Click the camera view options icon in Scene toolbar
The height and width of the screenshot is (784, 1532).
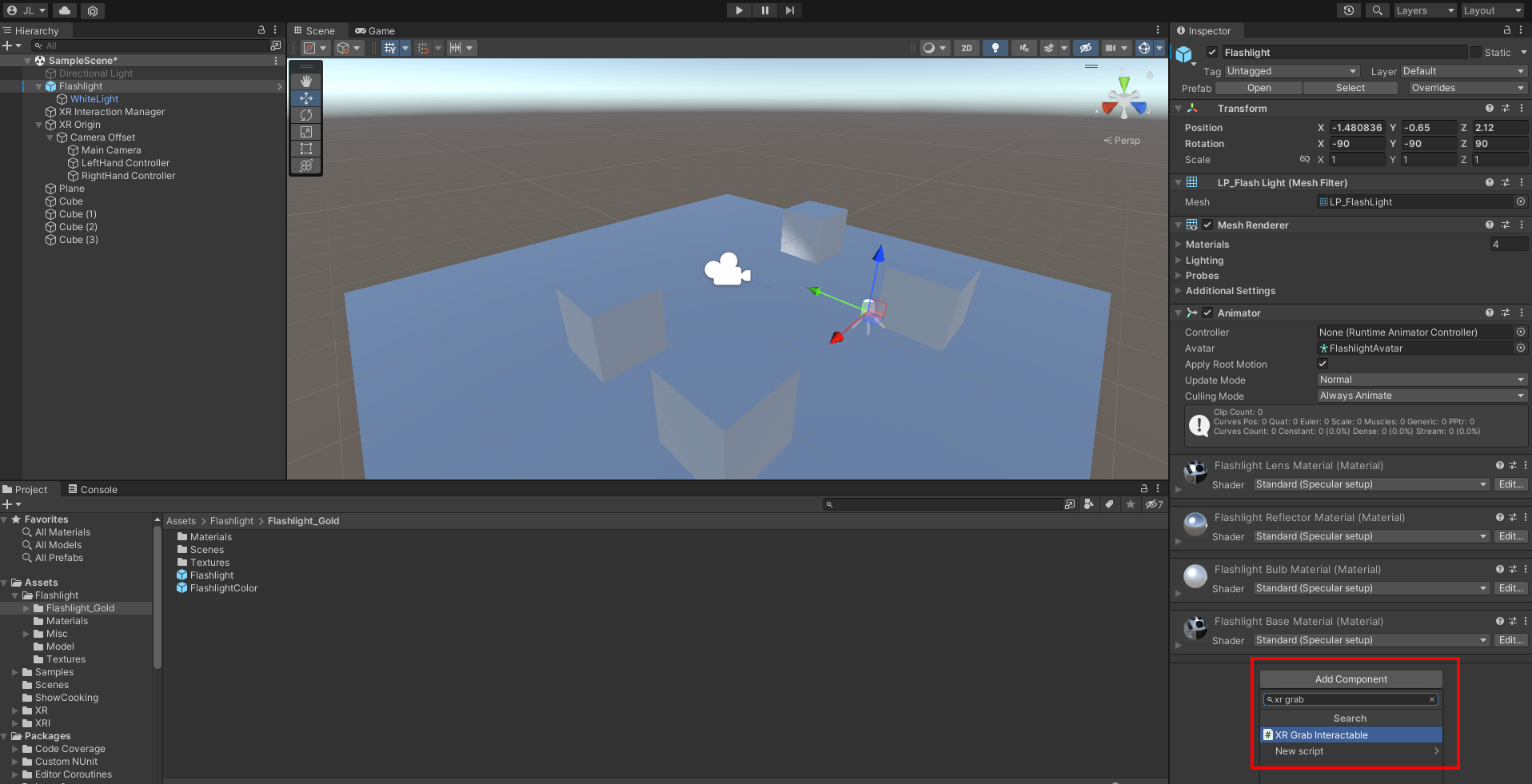point(1111,48)
